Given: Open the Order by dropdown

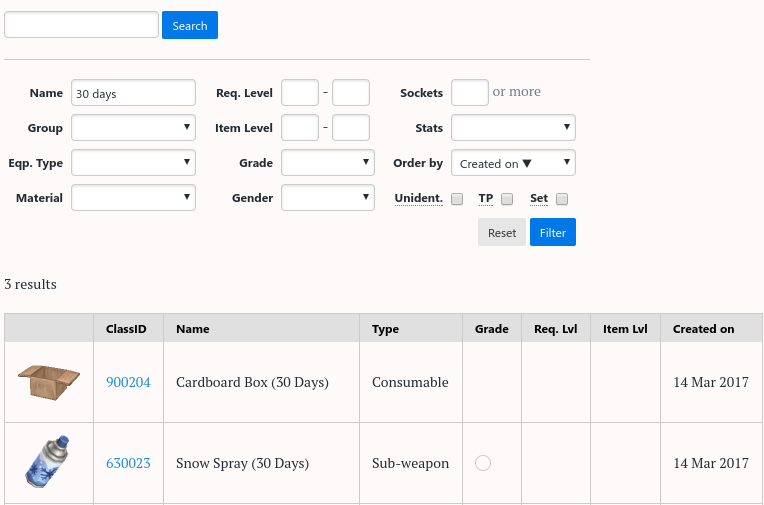Looking at the screenshot, I should [x=513, y=163].
